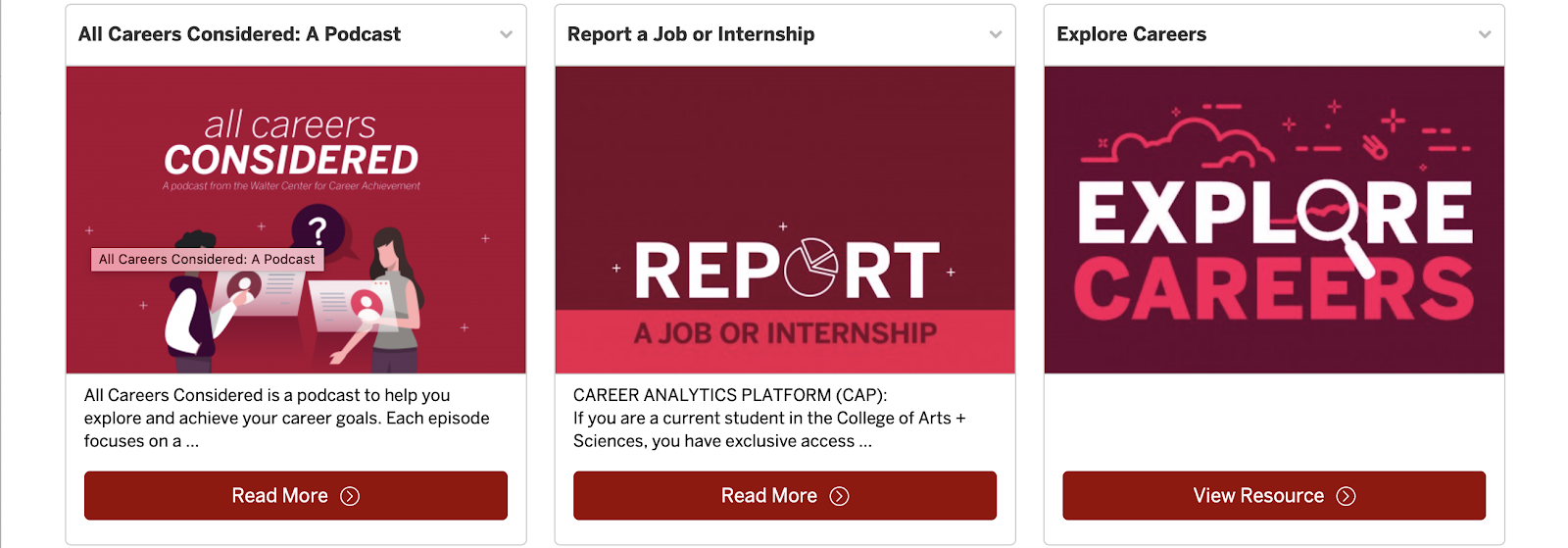Click the arrow icon in the Report card's Read More button

pyautogui.click(x=839, y=496)
